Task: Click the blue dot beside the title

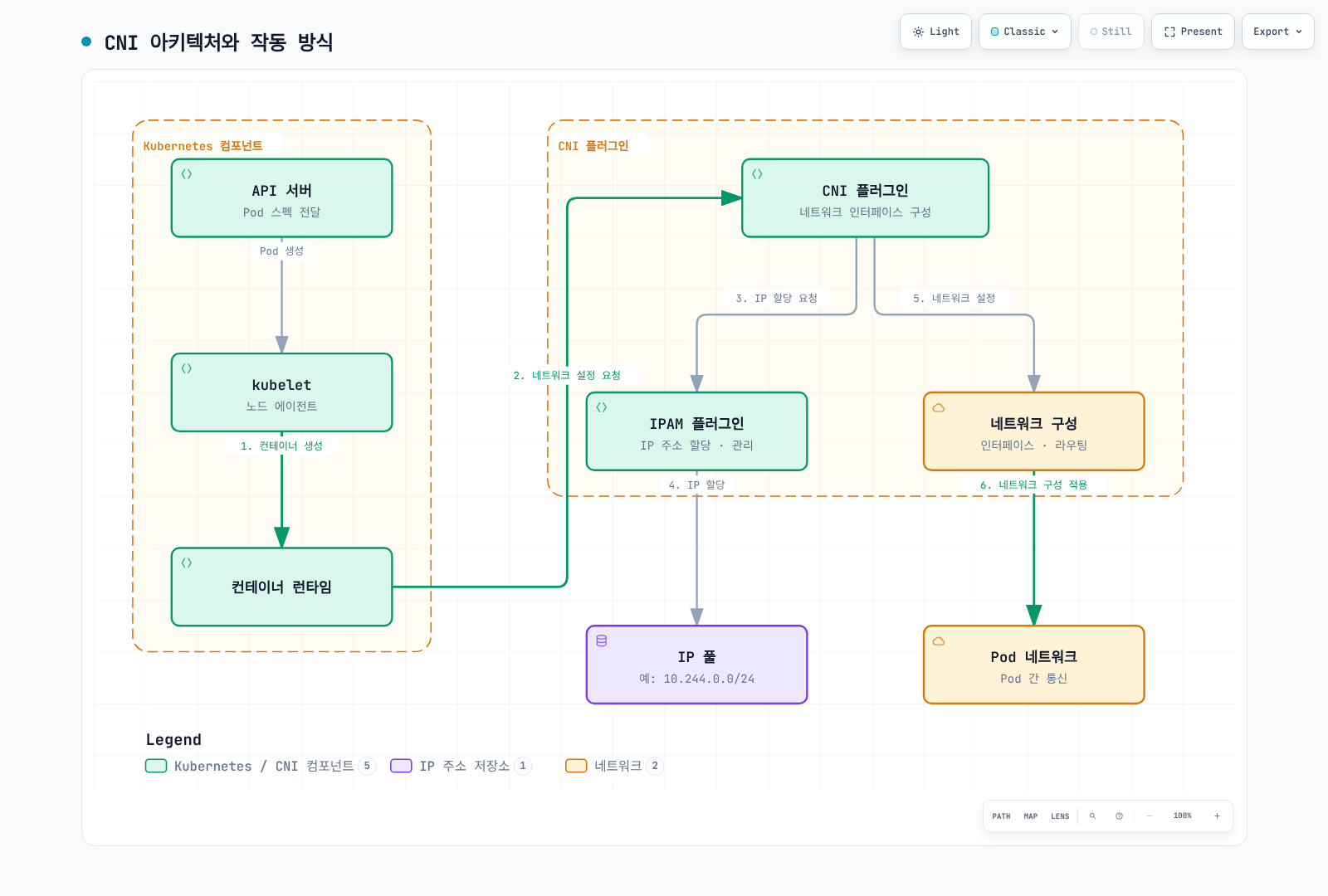Action: point(86,41)
